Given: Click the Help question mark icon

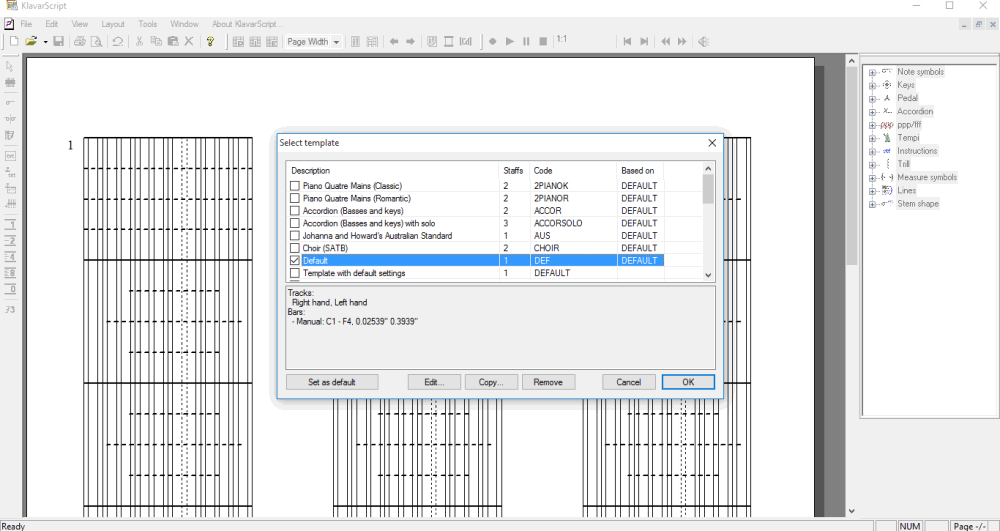Looking at the screenshot, I should tap(210, 41).
